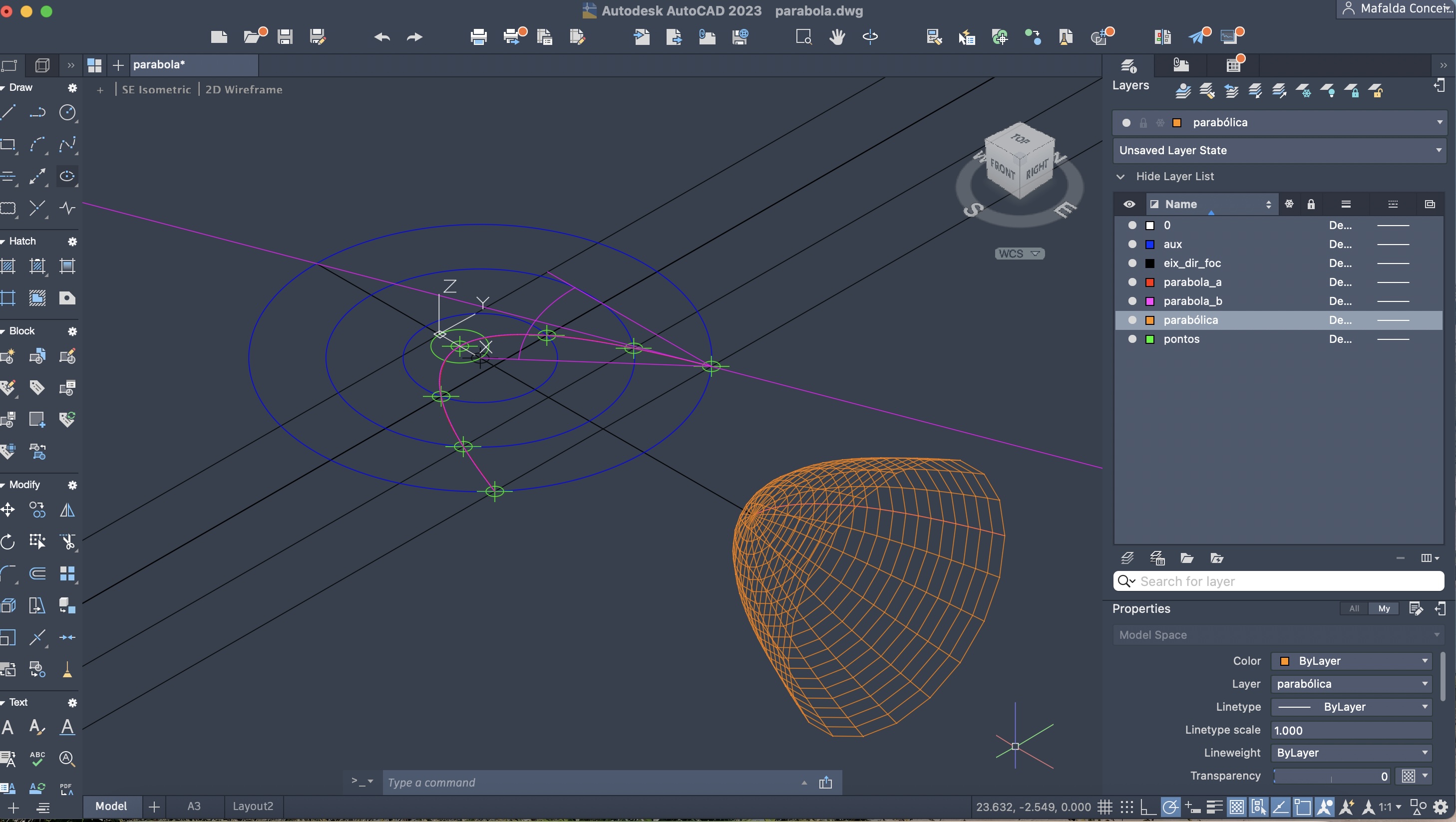Toggle grid display in status bar

coord(1105,807)
